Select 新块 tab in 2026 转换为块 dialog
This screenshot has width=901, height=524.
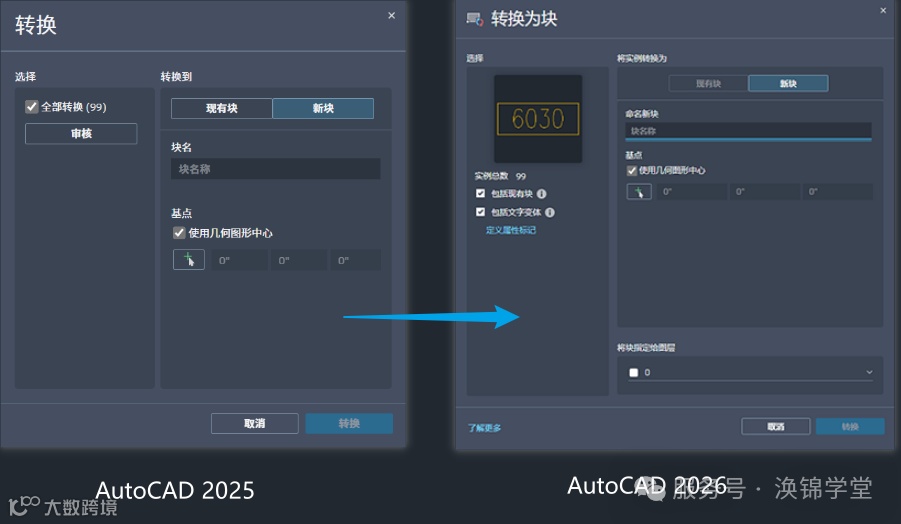click(788, 84)
